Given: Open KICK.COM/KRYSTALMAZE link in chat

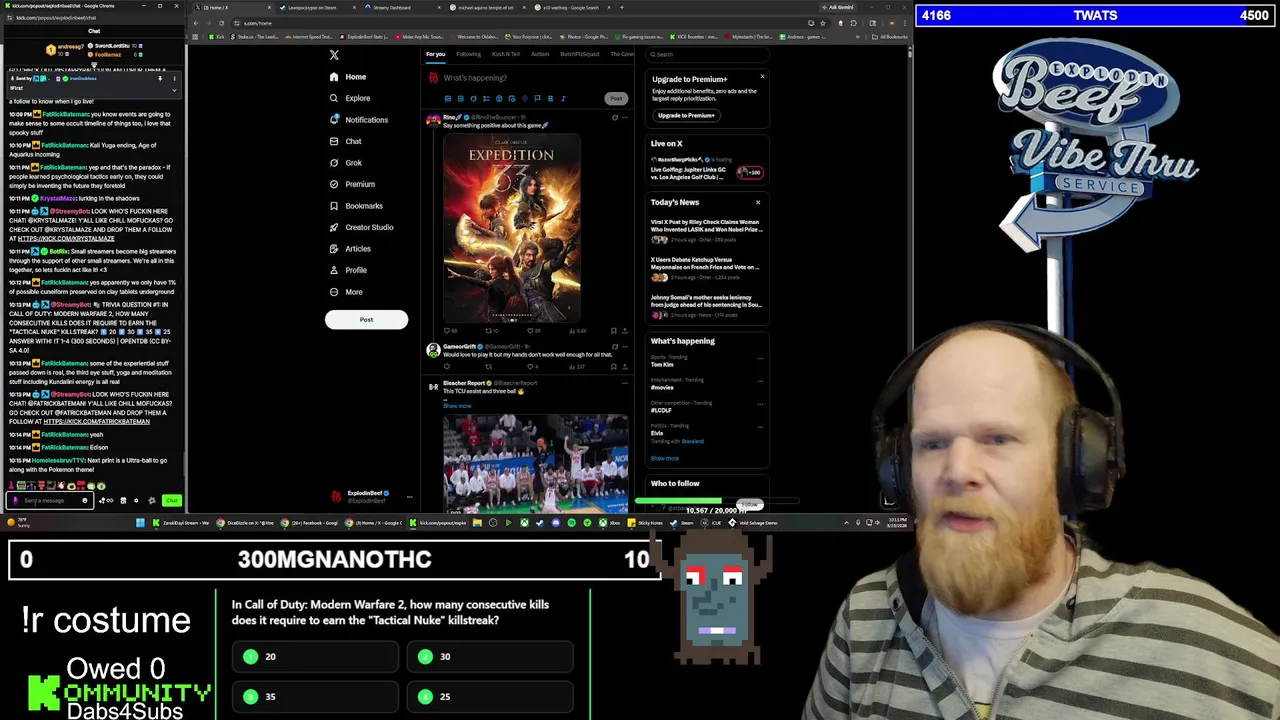Looking at the screenshot, I should (65, 239).
